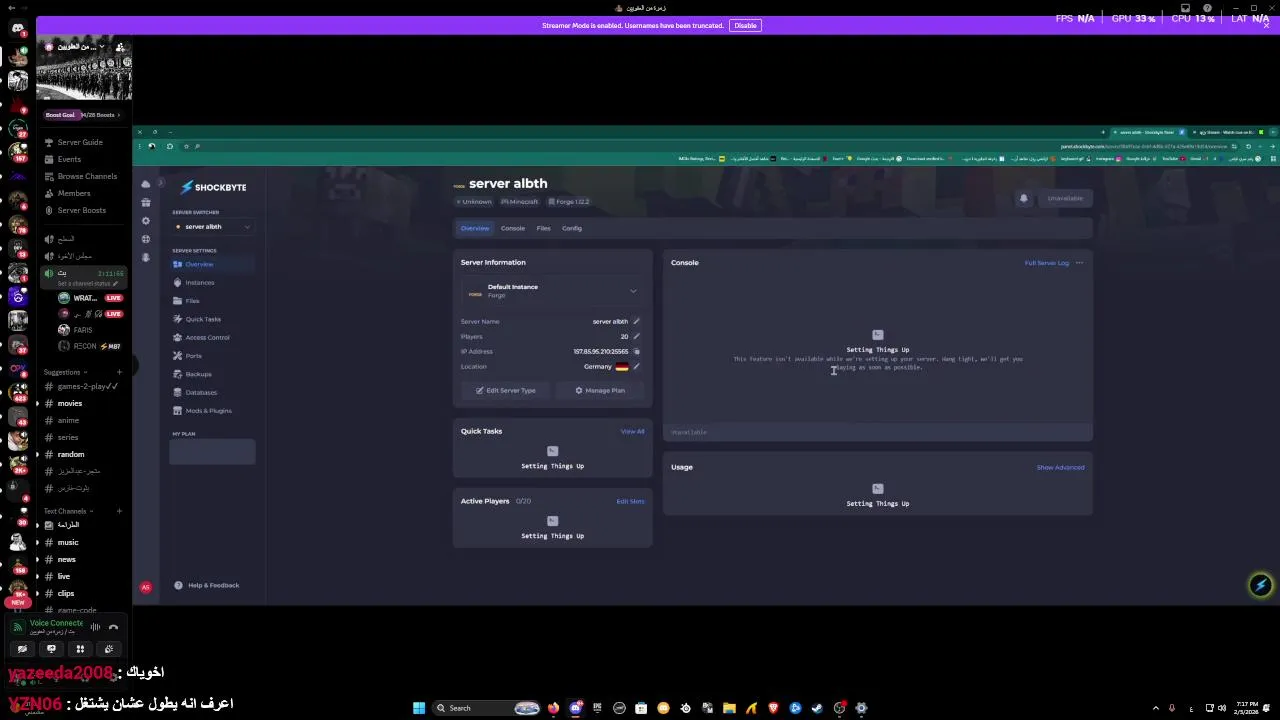Screen dimensions: 1280x720
Task: Click the Boost Goal progress bar
Action: click(x=83, y=115)
